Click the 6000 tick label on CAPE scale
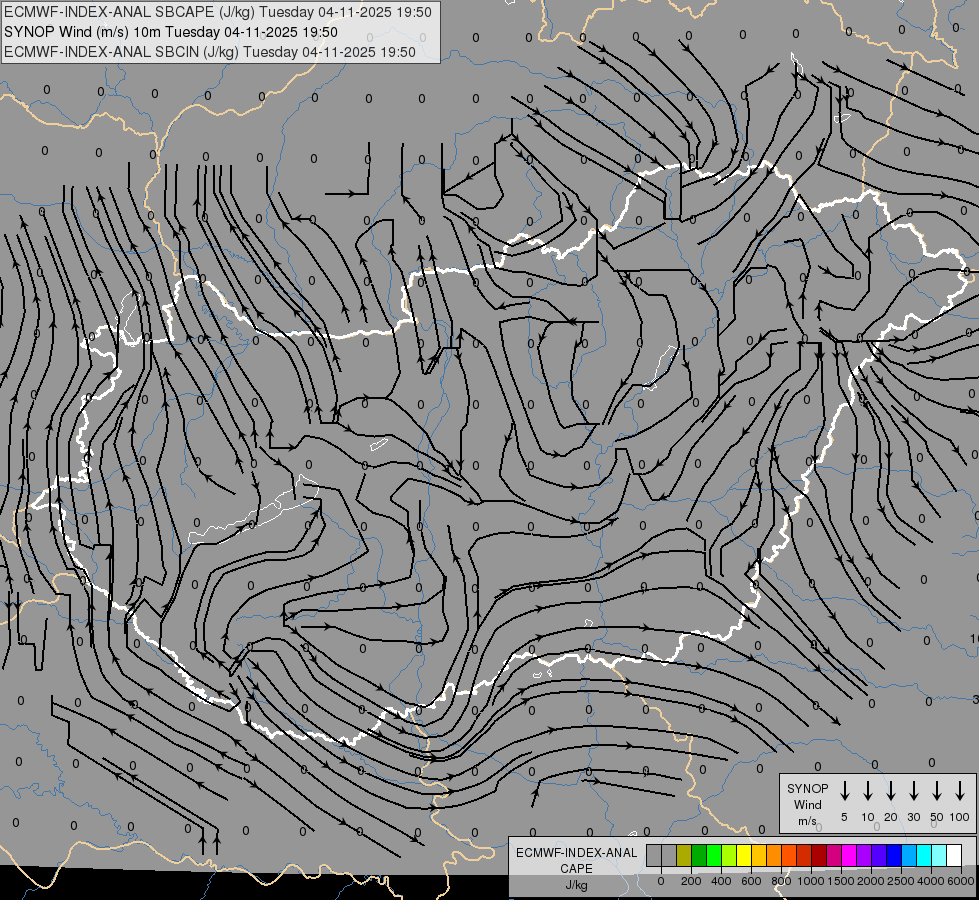 point(961,881)
